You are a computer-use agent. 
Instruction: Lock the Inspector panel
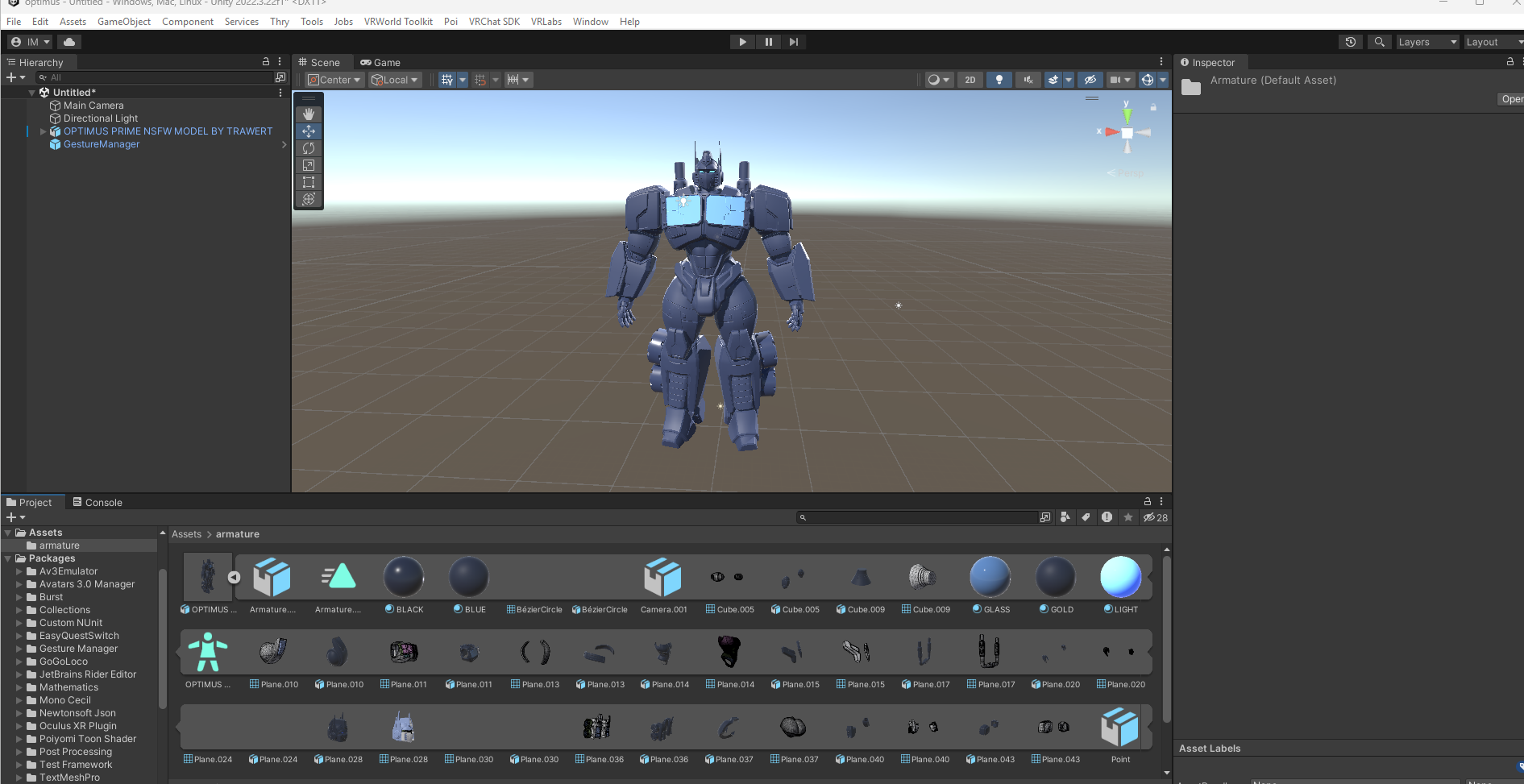1510,61
